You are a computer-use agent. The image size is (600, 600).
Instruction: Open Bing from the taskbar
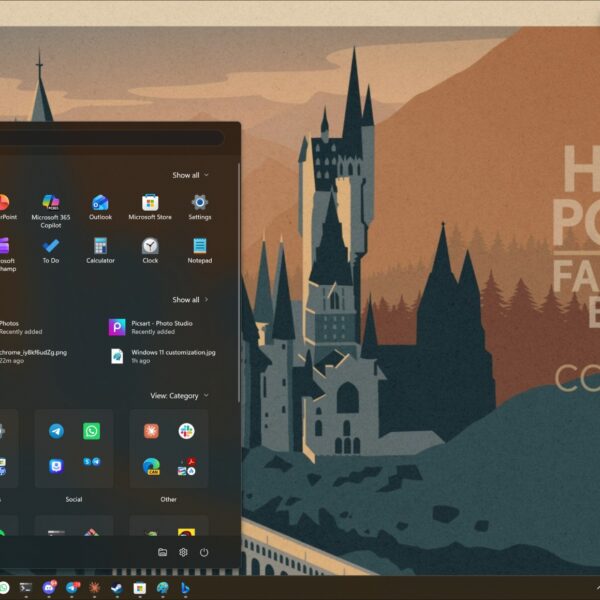(185, 588)
